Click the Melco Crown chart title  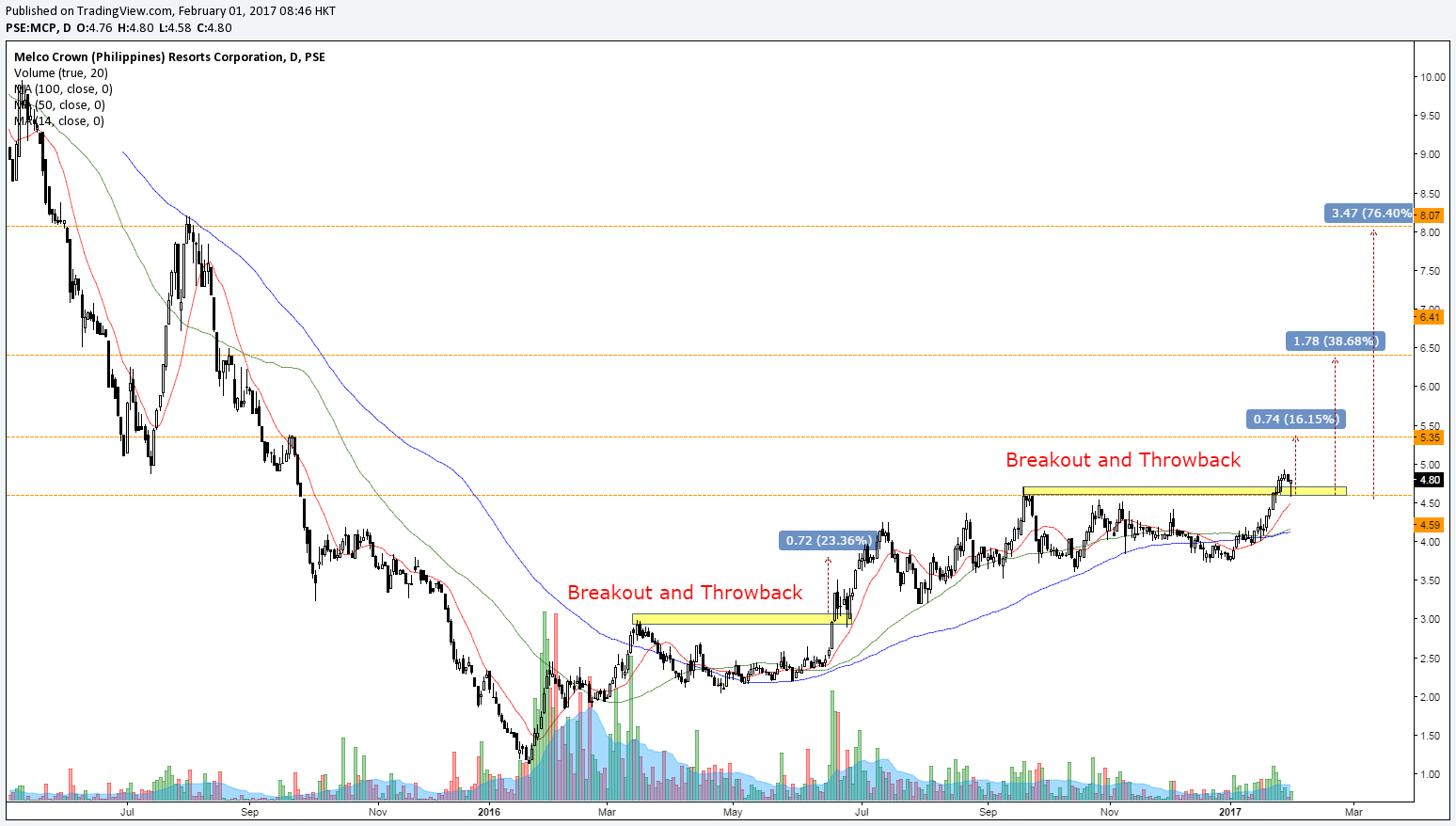(168, 56)
